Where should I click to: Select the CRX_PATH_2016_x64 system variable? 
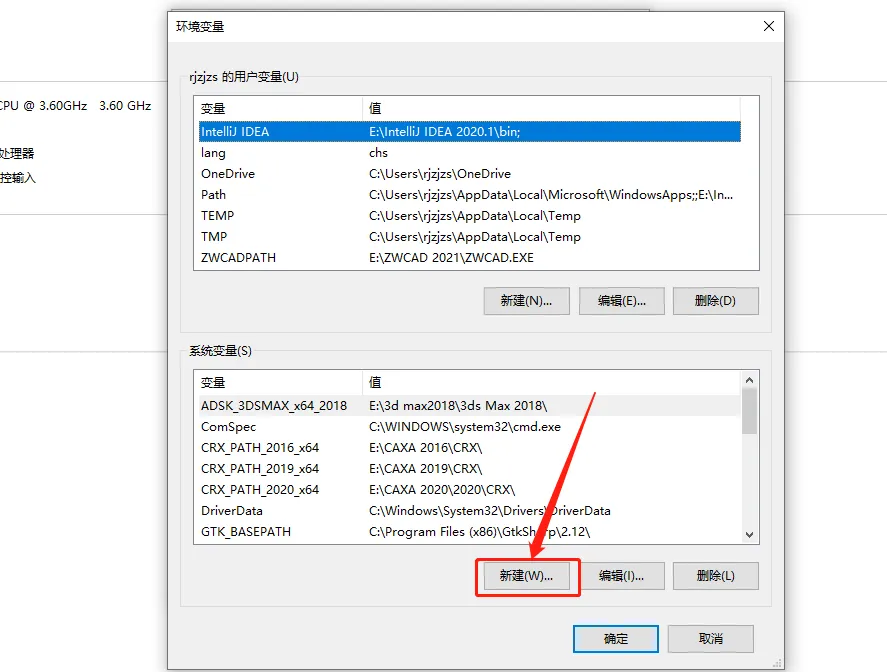[x=470, y=447]
